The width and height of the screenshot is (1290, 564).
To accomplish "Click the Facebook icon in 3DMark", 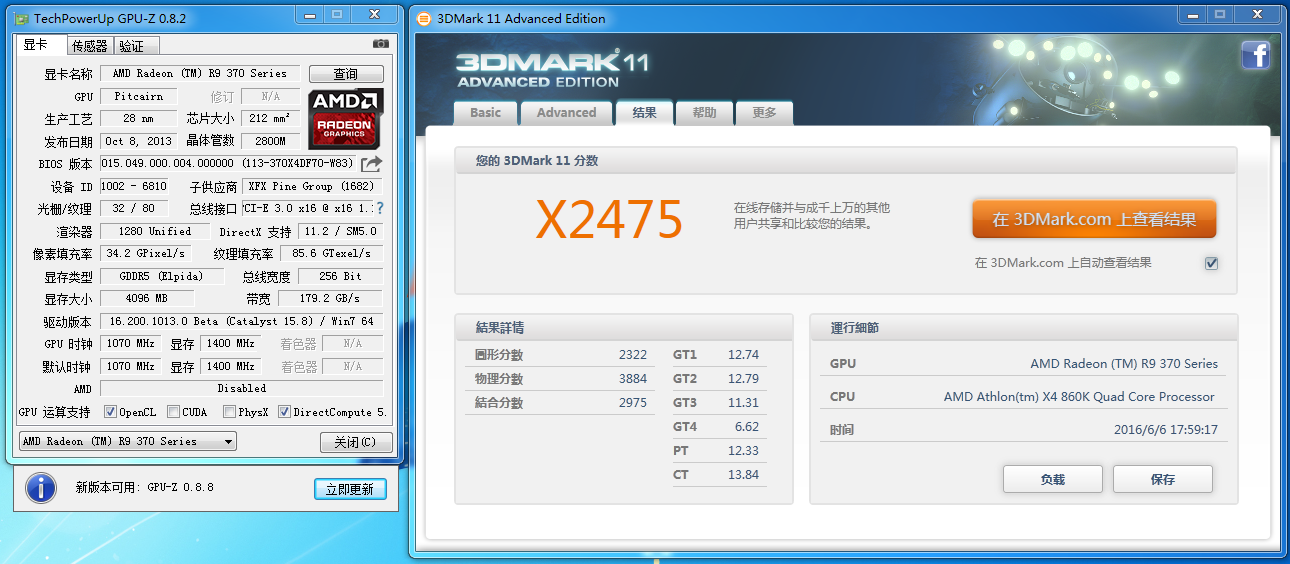I will click(x=1256, y=55).
